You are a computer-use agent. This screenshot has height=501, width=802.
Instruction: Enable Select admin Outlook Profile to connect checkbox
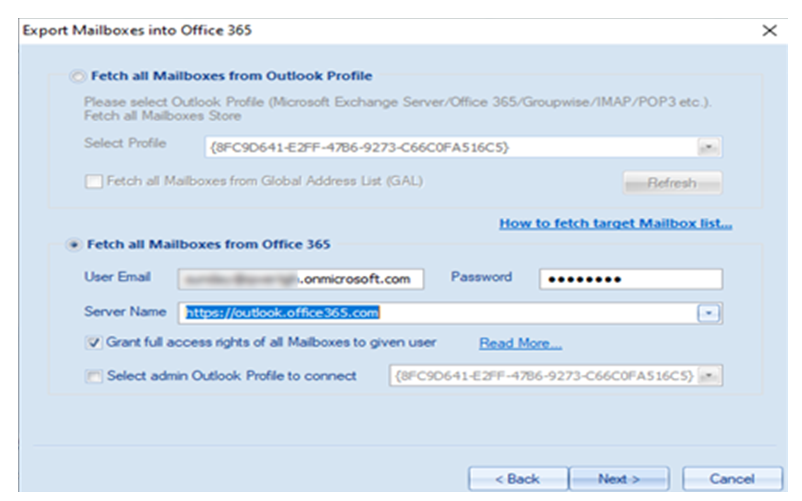click(x=94, y=376)
